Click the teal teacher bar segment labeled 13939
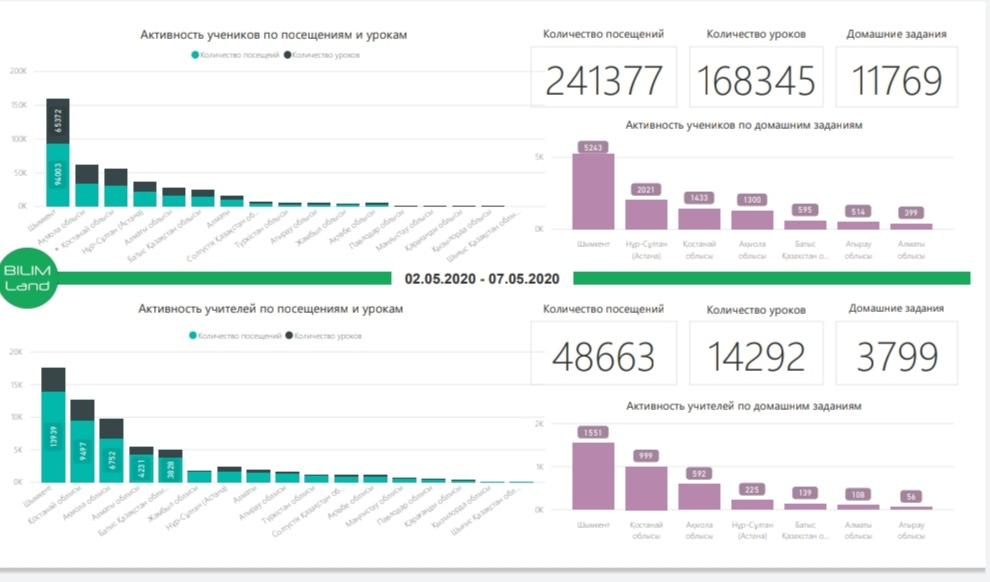990x582 pixels. tap(53, 436)
